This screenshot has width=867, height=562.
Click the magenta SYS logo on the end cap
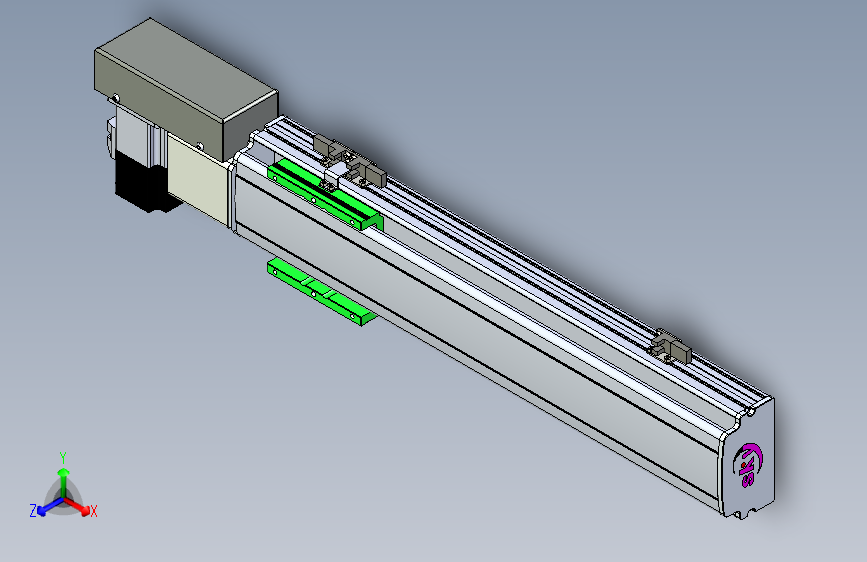747,465
